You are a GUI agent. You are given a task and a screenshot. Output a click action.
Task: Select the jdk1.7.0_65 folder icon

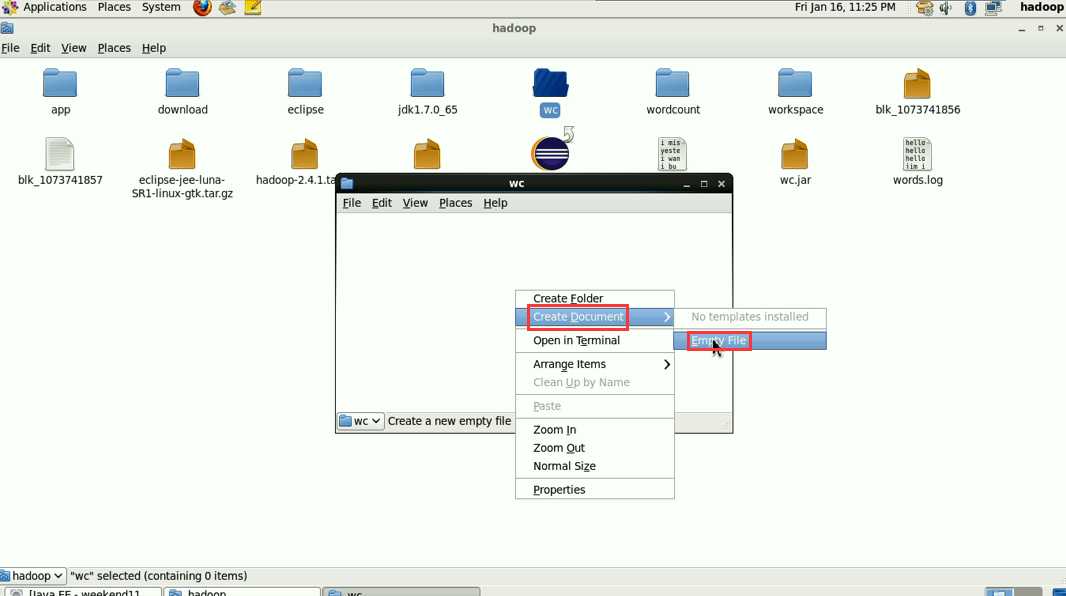coord(427,84)
